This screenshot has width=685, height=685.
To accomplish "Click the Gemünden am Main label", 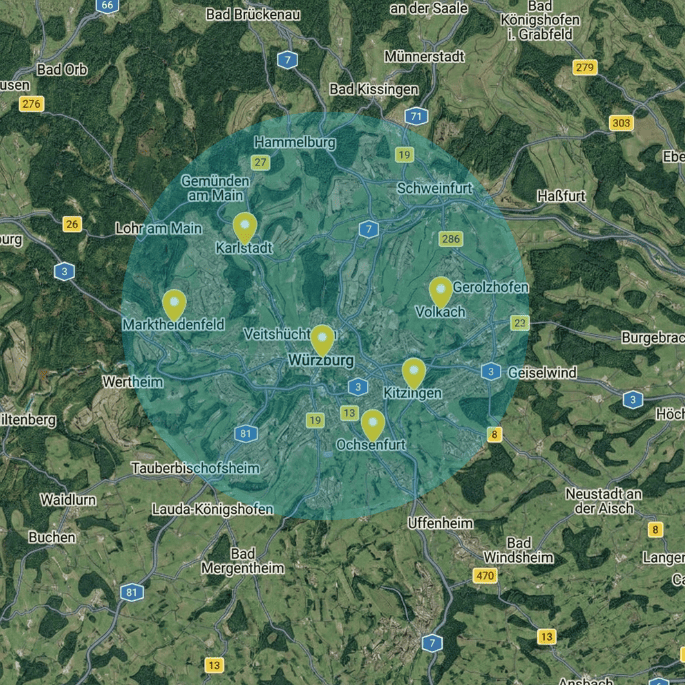I will pos(215,188).
